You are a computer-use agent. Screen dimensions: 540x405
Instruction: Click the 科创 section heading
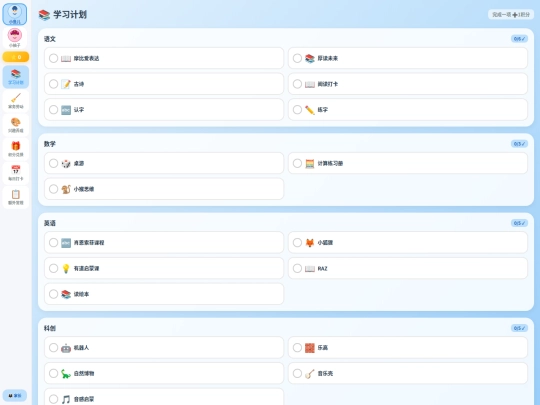50,328
